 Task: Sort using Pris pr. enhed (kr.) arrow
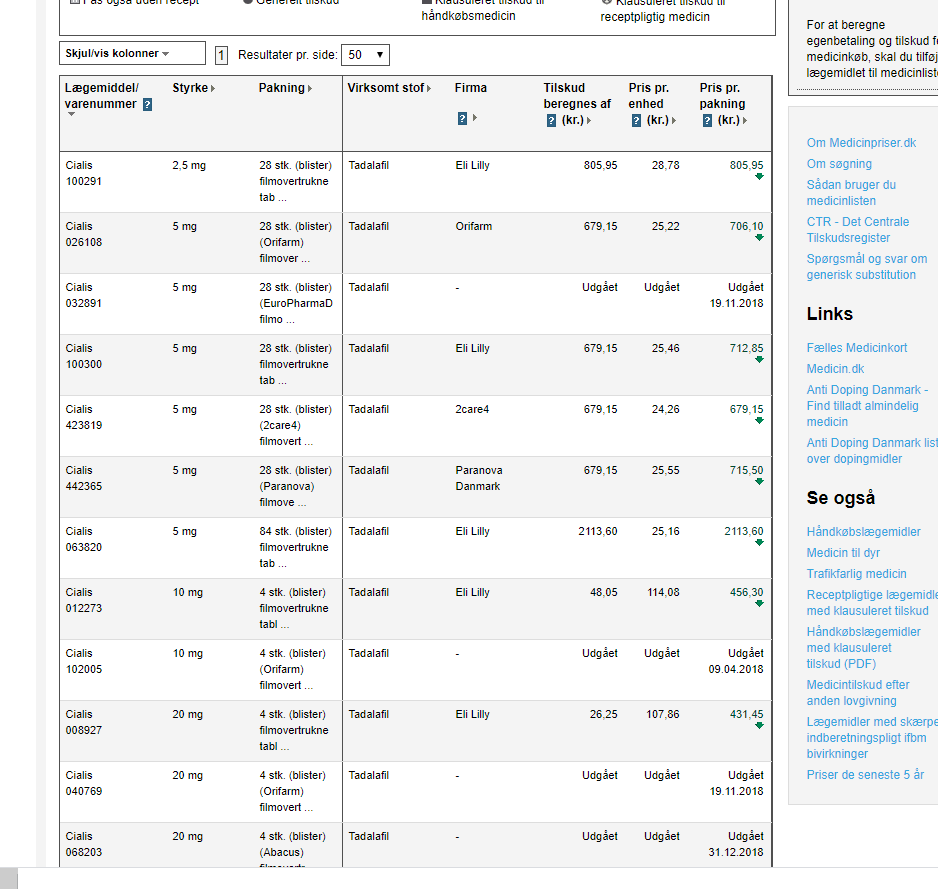(x=674, y=120)
